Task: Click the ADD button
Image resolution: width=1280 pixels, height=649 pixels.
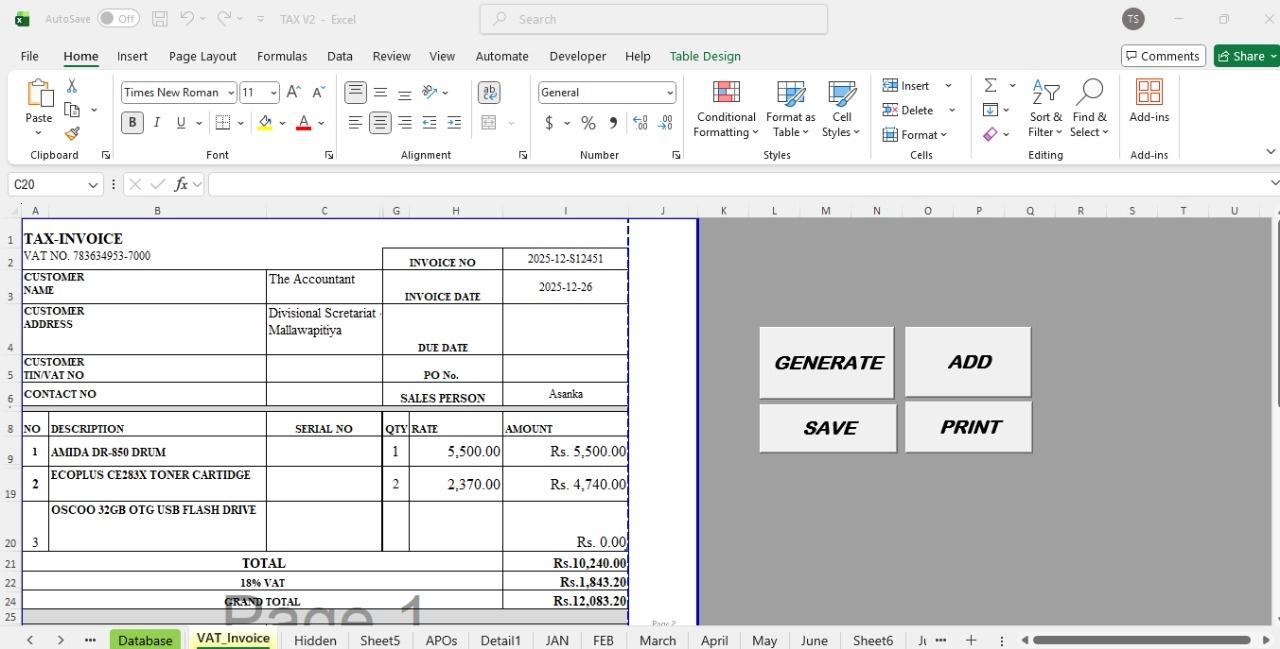Action: (968, 362)
